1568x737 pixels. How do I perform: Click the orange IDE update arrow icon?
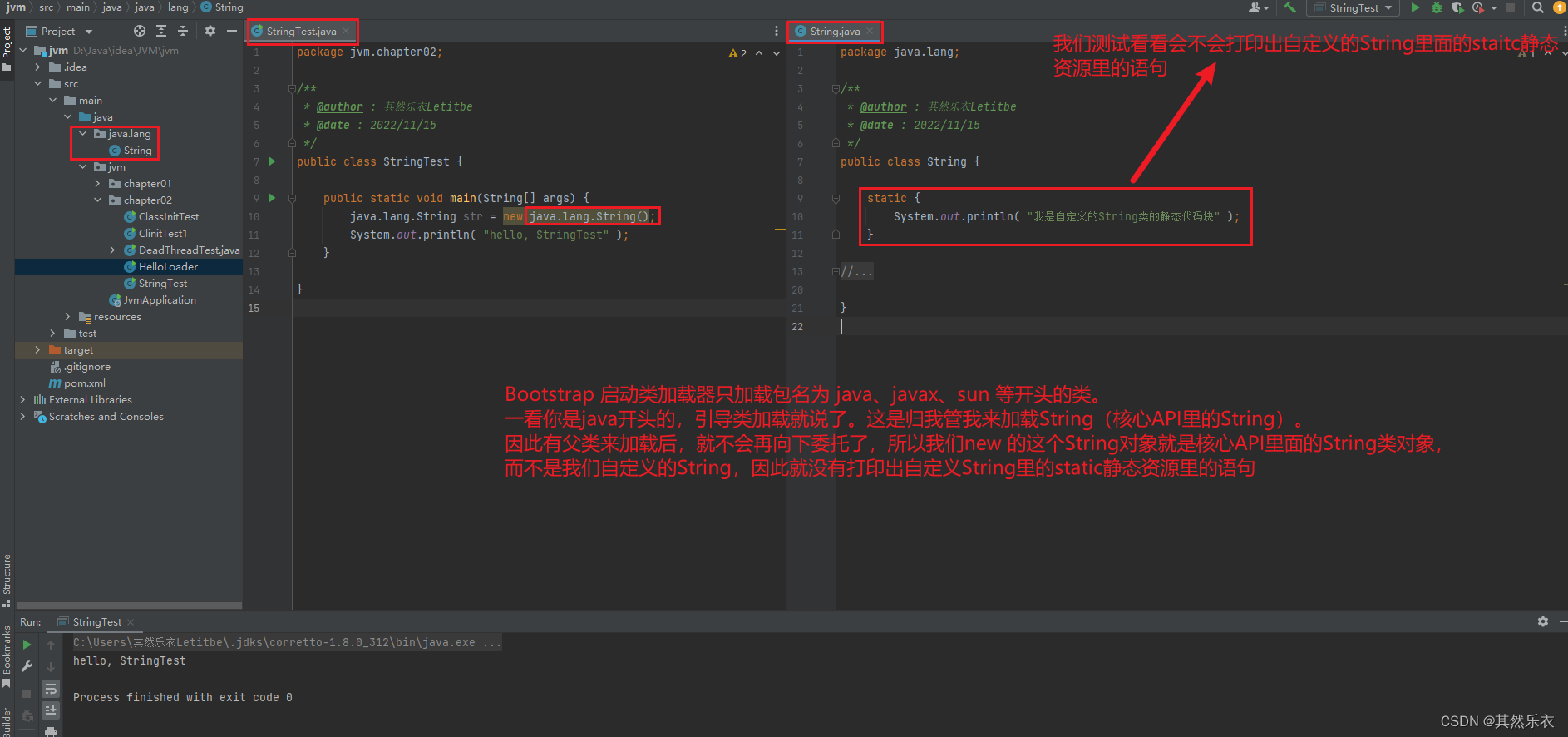(1560, 7)
